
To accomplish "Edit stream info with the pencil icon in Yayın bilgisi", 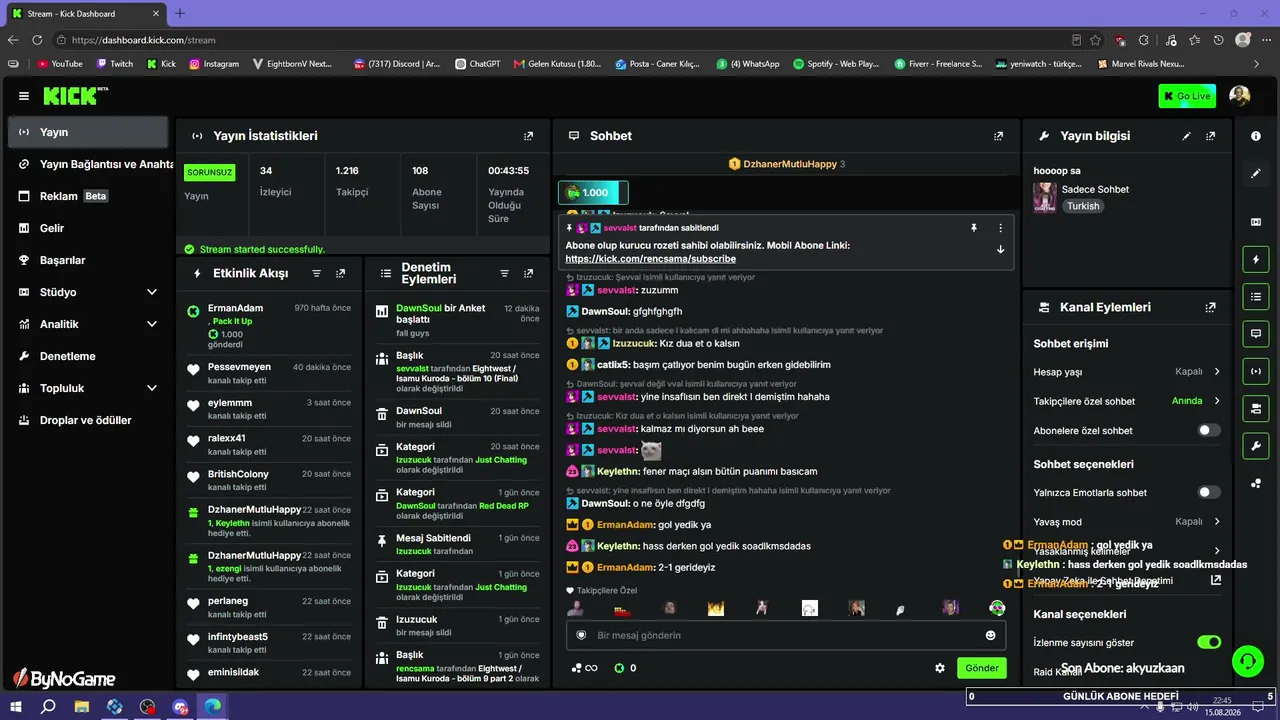I will 1187,136.
